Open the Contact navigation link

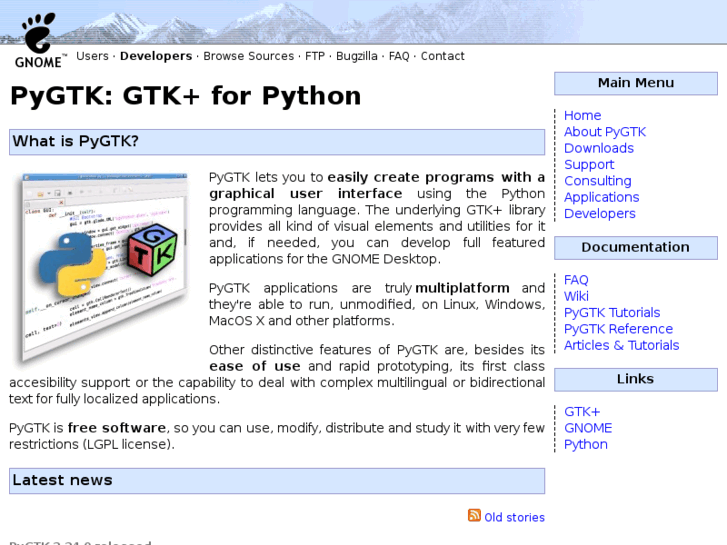pyautogui.click(x=442, y=56)
